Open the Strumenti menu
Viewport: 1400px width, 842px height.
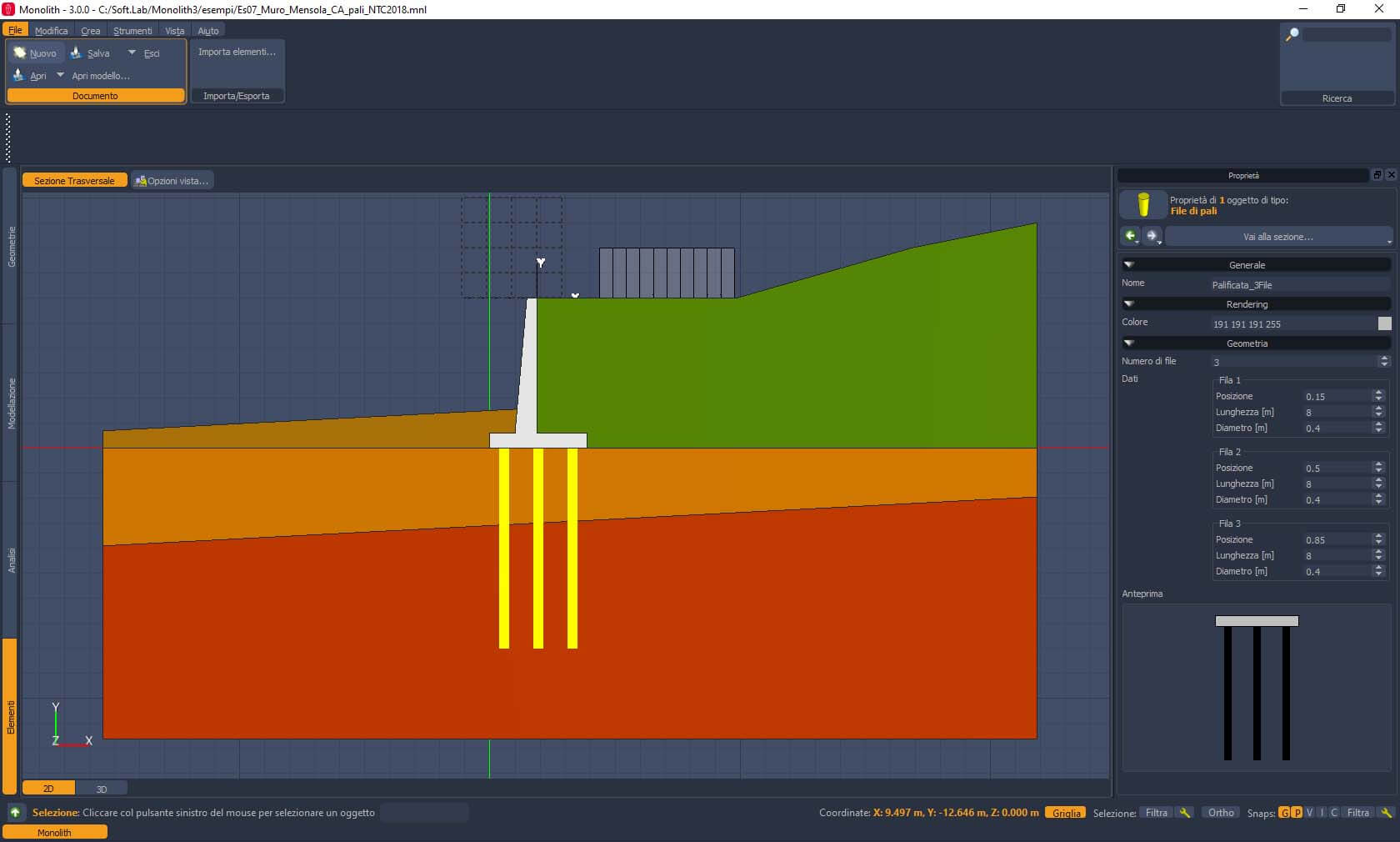132,31
